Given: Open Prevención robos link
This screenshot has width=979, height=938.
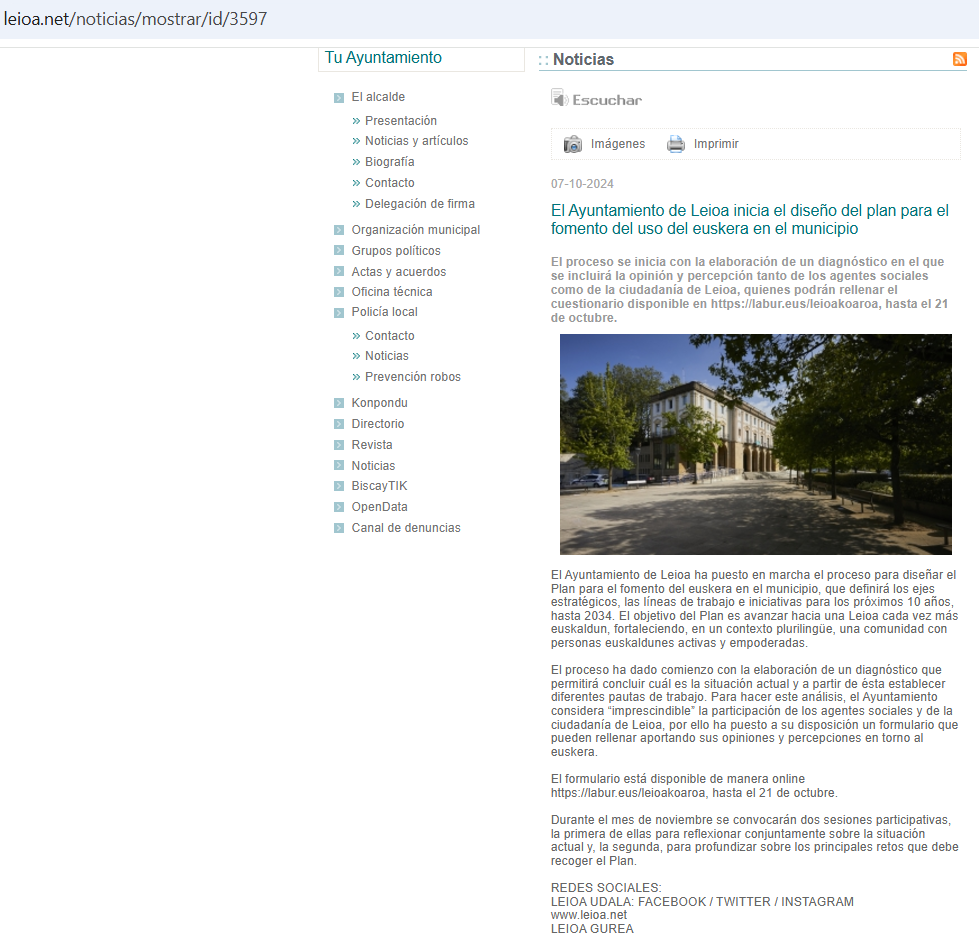Looking at the screenshot, I should pos(412,377).
